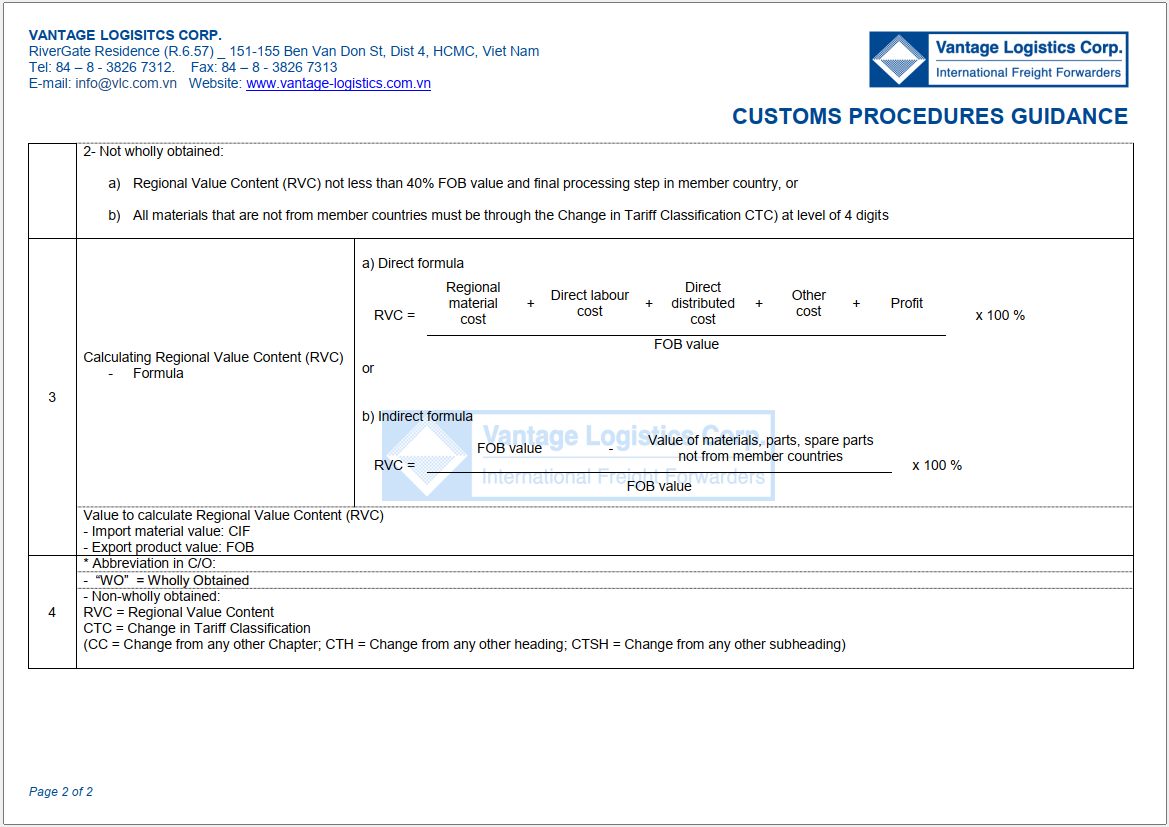1169x827 pixels.
Task: Click 'Calculating Regional Value Content (RVC)' cell text
Action: pyautogui.click(x=213, y=357)
